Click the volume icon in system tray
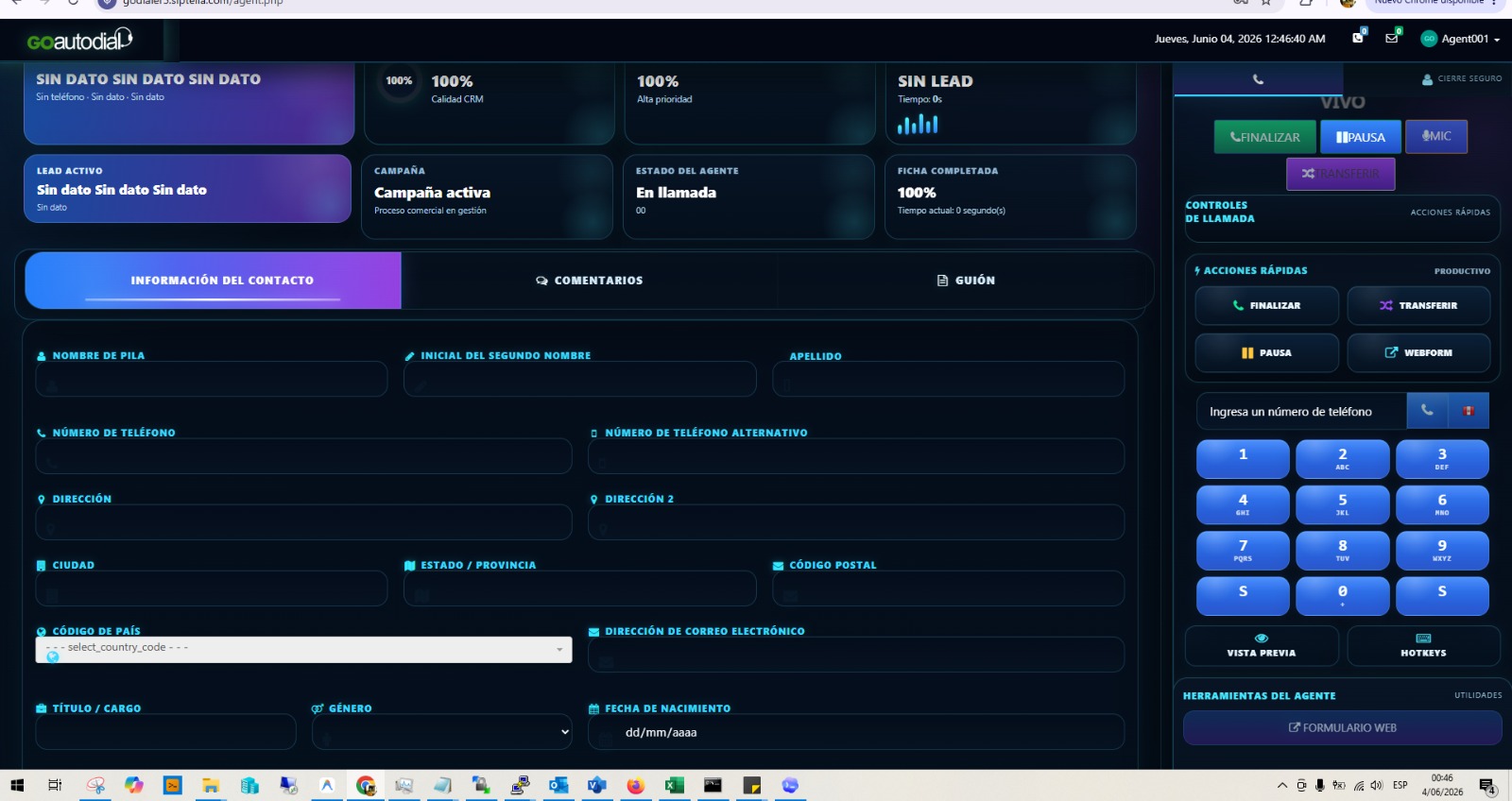This screenshot has height=801, width=1512. click(1377, 785)
